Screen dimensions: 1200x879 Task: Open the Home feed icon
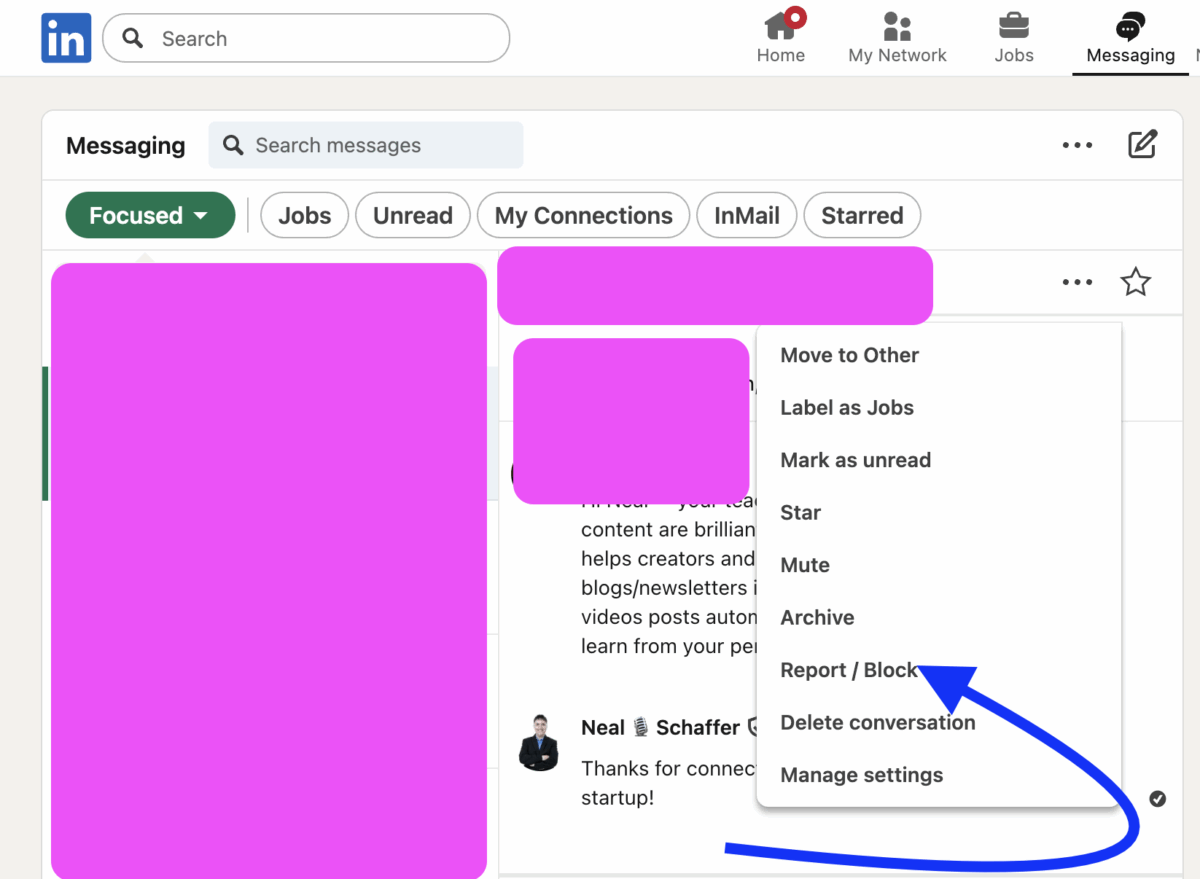click(x=780, y=27)
